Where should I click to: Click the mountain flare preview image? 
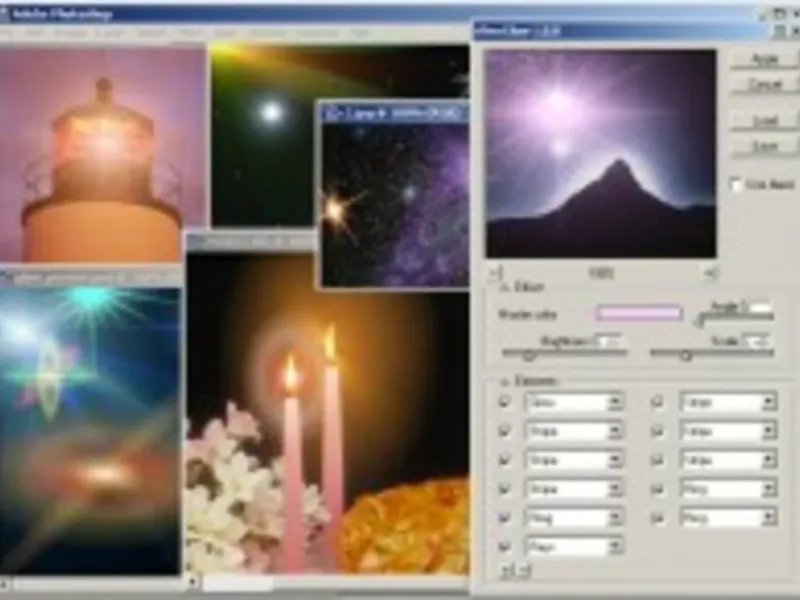[601, 153]
